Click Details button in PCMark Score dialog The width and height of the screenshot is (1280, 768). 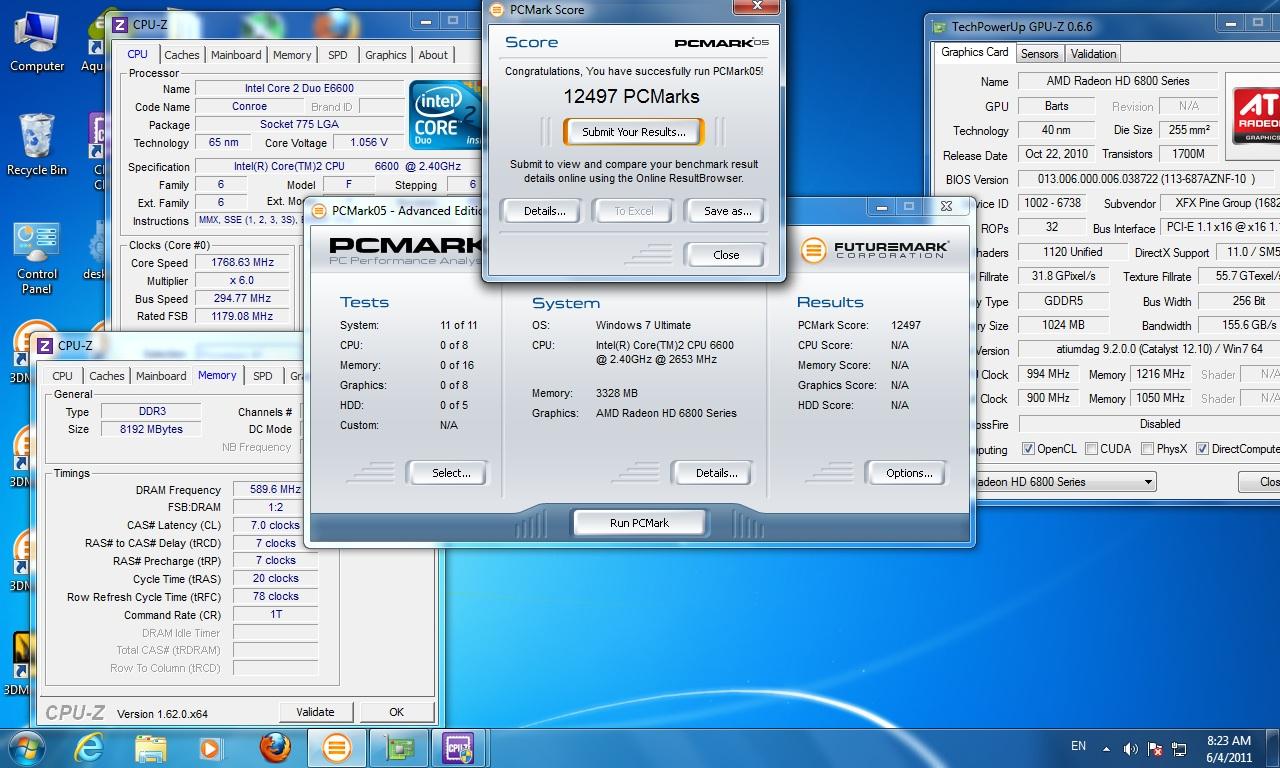545,211
